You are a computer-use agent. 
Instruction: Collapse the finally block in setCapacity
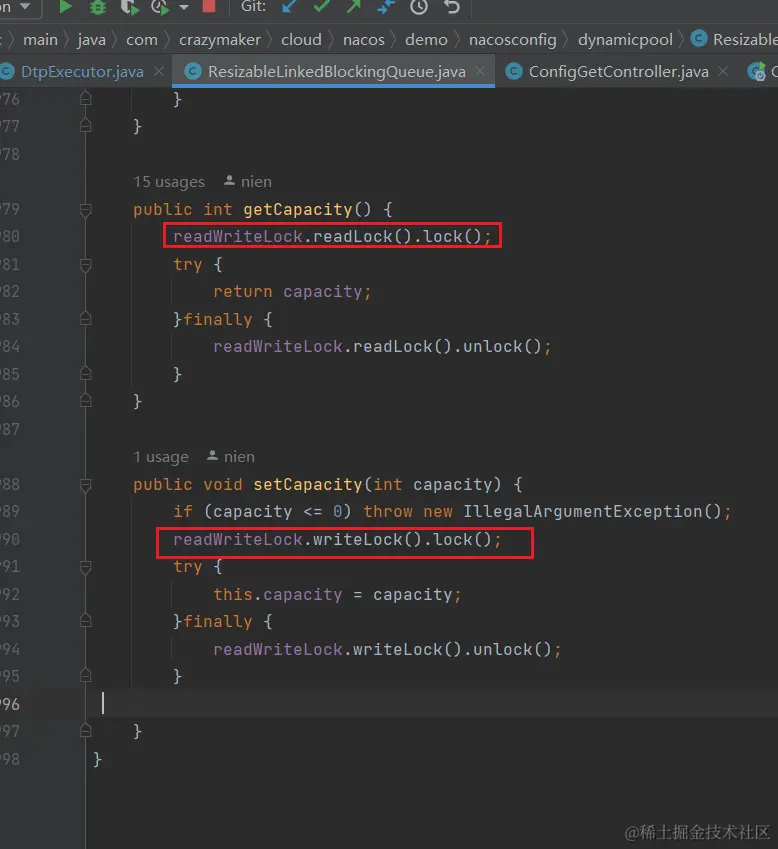[85, 621]
